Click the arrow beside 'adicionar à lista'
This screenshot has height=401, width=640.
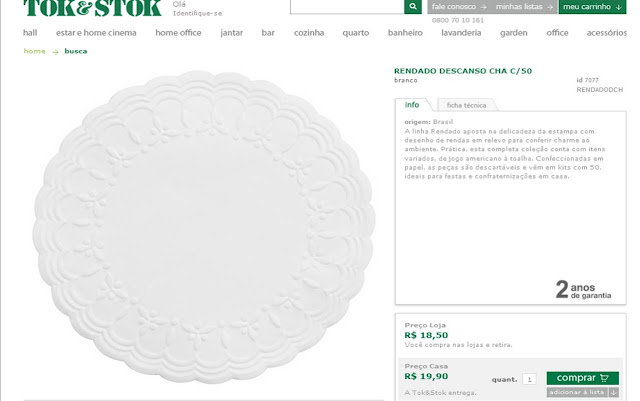[x=613, y=392]
